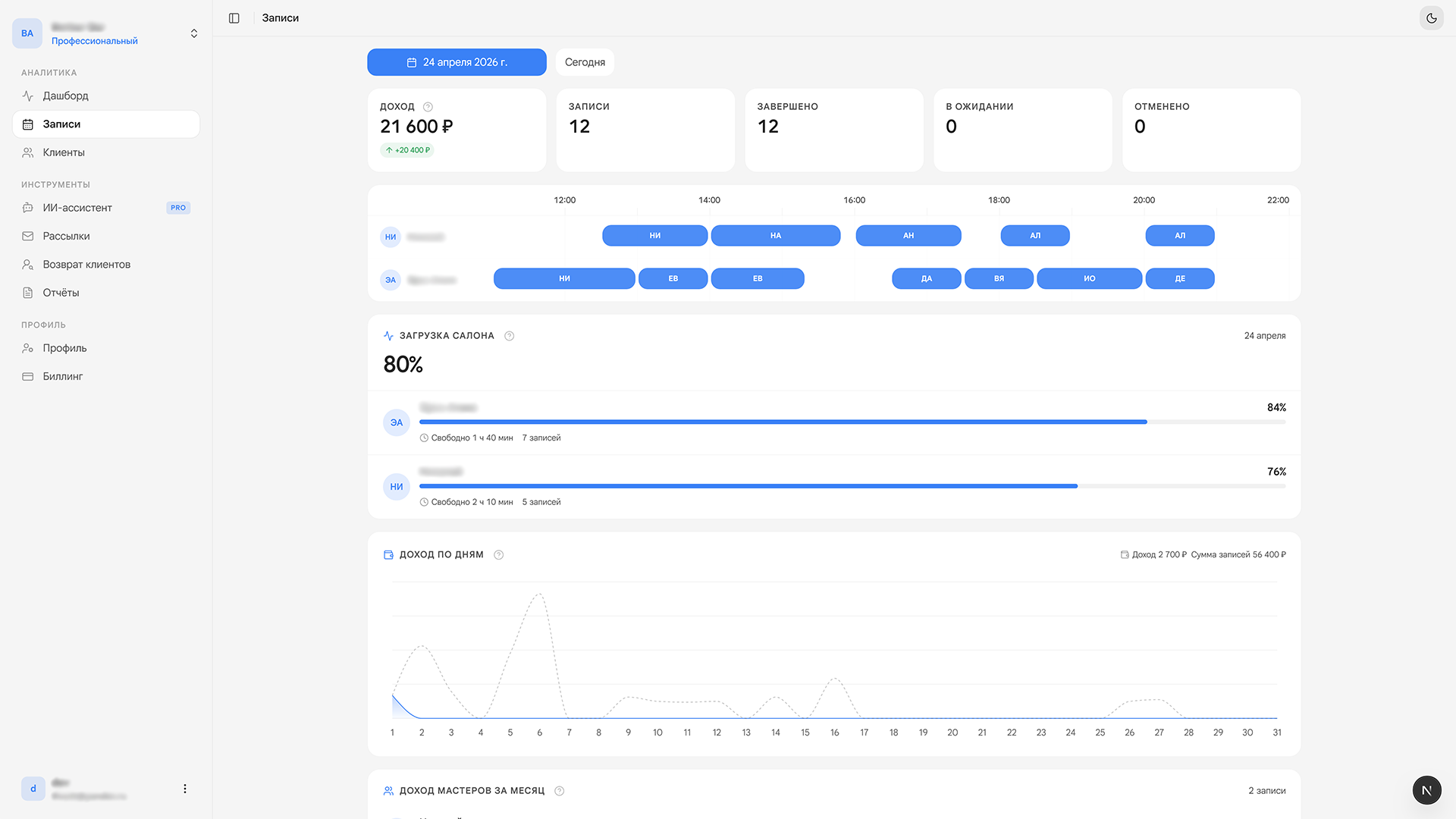Click the Доход по дням wallet icon

388,555
